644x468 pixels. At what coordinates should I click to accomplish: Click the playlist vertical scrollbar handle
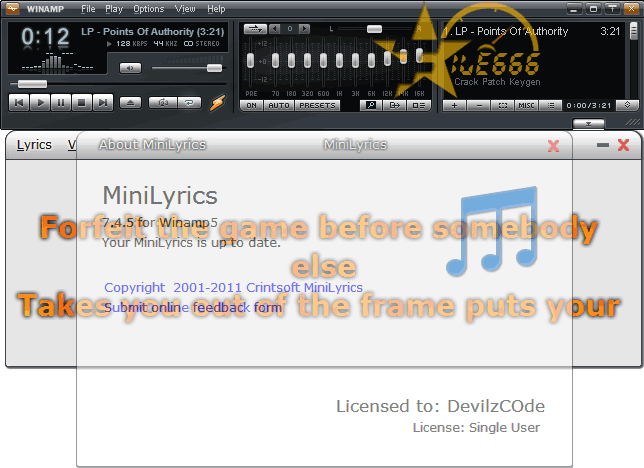pos(634,31)
